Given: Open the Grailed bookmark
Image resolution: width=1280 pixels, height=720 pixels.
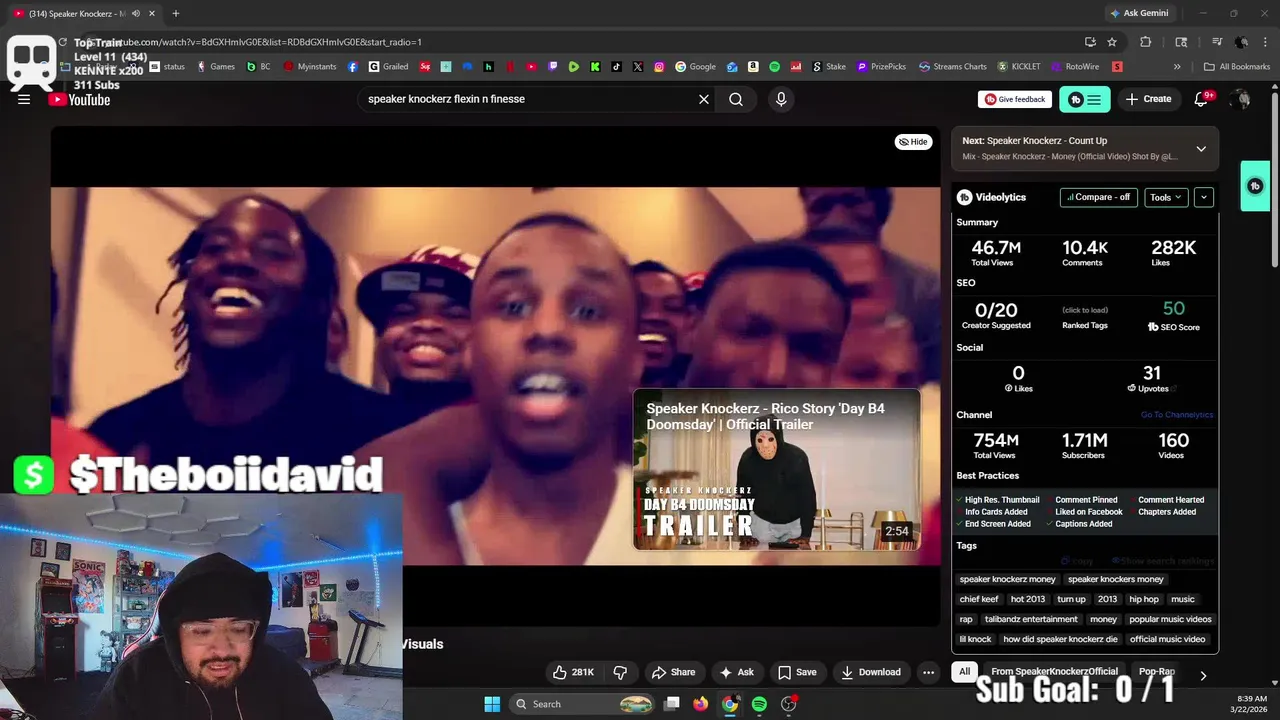Looking at the screenshot, I should click(x=388, y=67).
